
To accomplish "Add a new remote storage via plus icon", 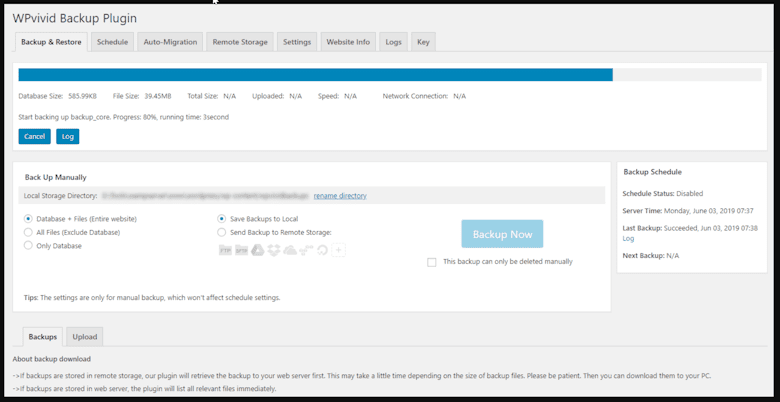I will pyautogui.click(x=338, y=250).
